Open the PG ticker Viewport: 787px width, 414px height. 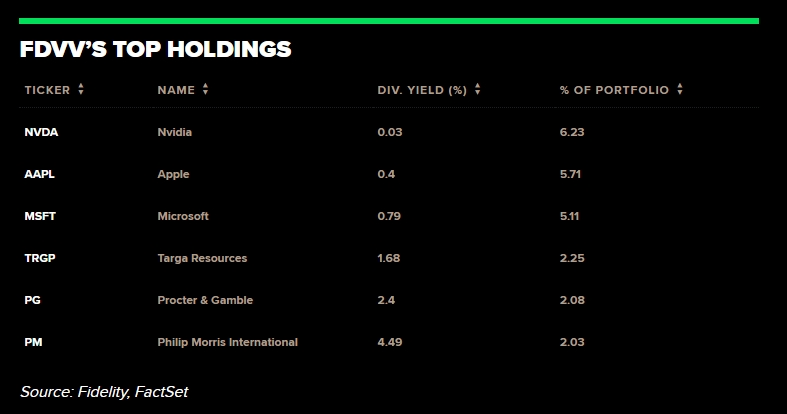click(33, 300)
